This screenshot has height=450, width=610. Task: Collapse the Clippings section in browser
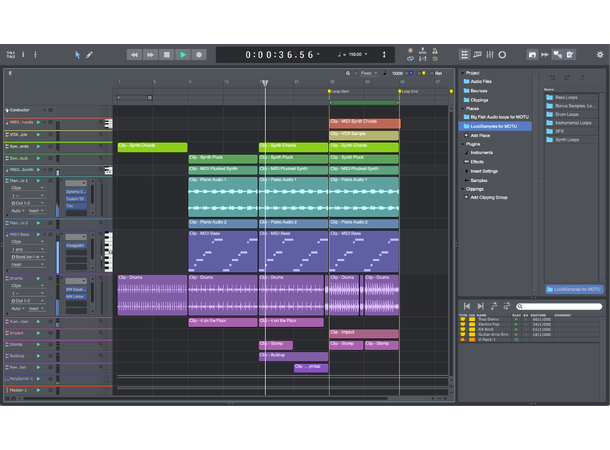tap(463, 189)
